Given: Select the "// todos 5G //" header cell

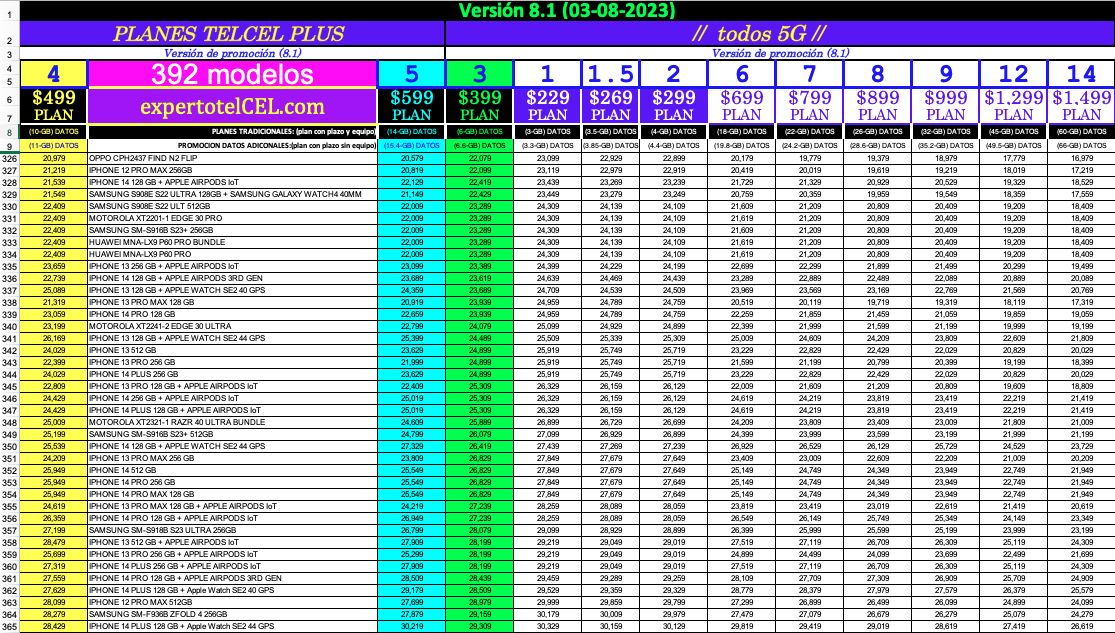Looking at the screenshot, I should [780, 33].
